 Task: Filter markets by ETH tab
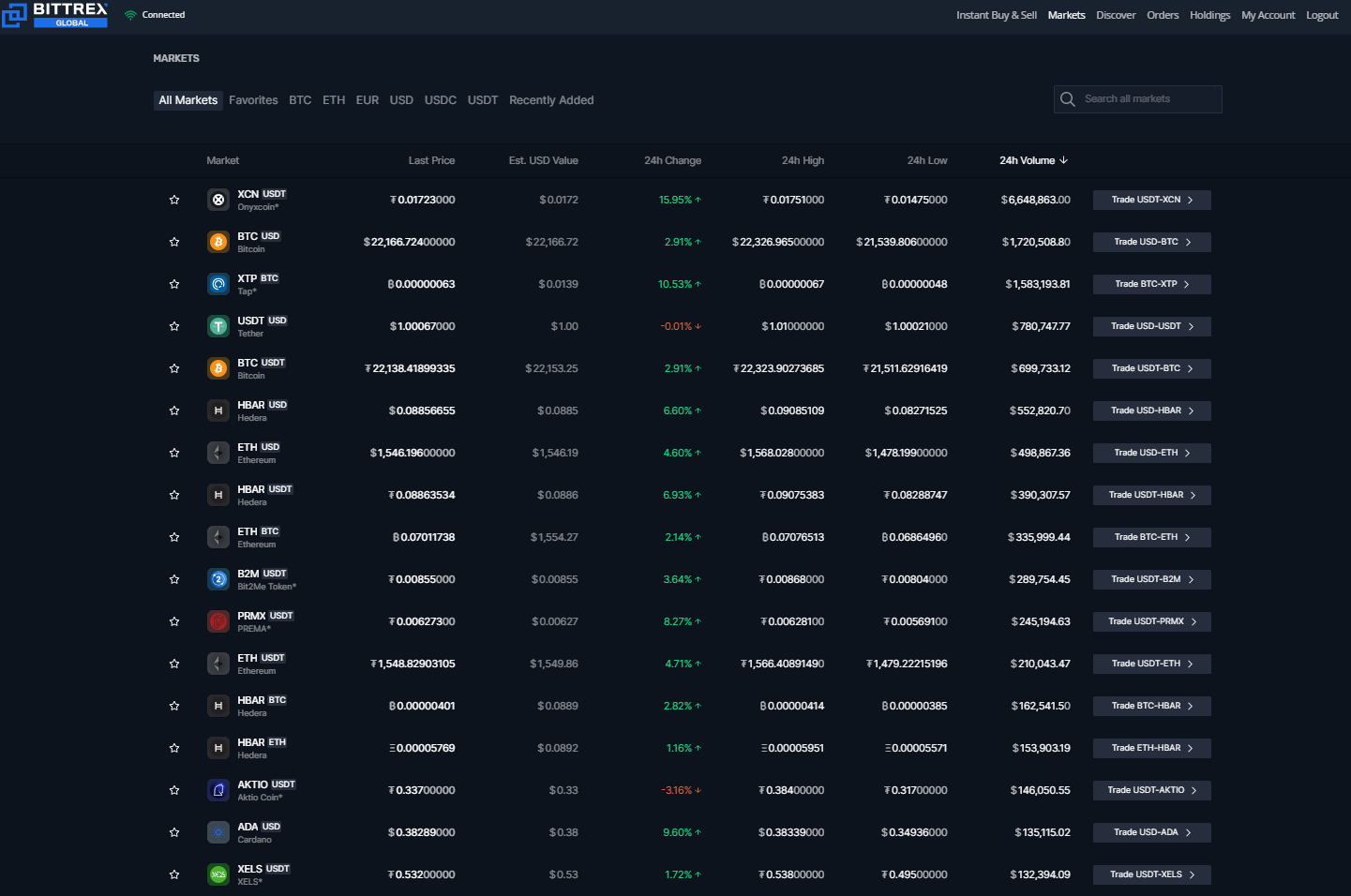click(334, 100)
